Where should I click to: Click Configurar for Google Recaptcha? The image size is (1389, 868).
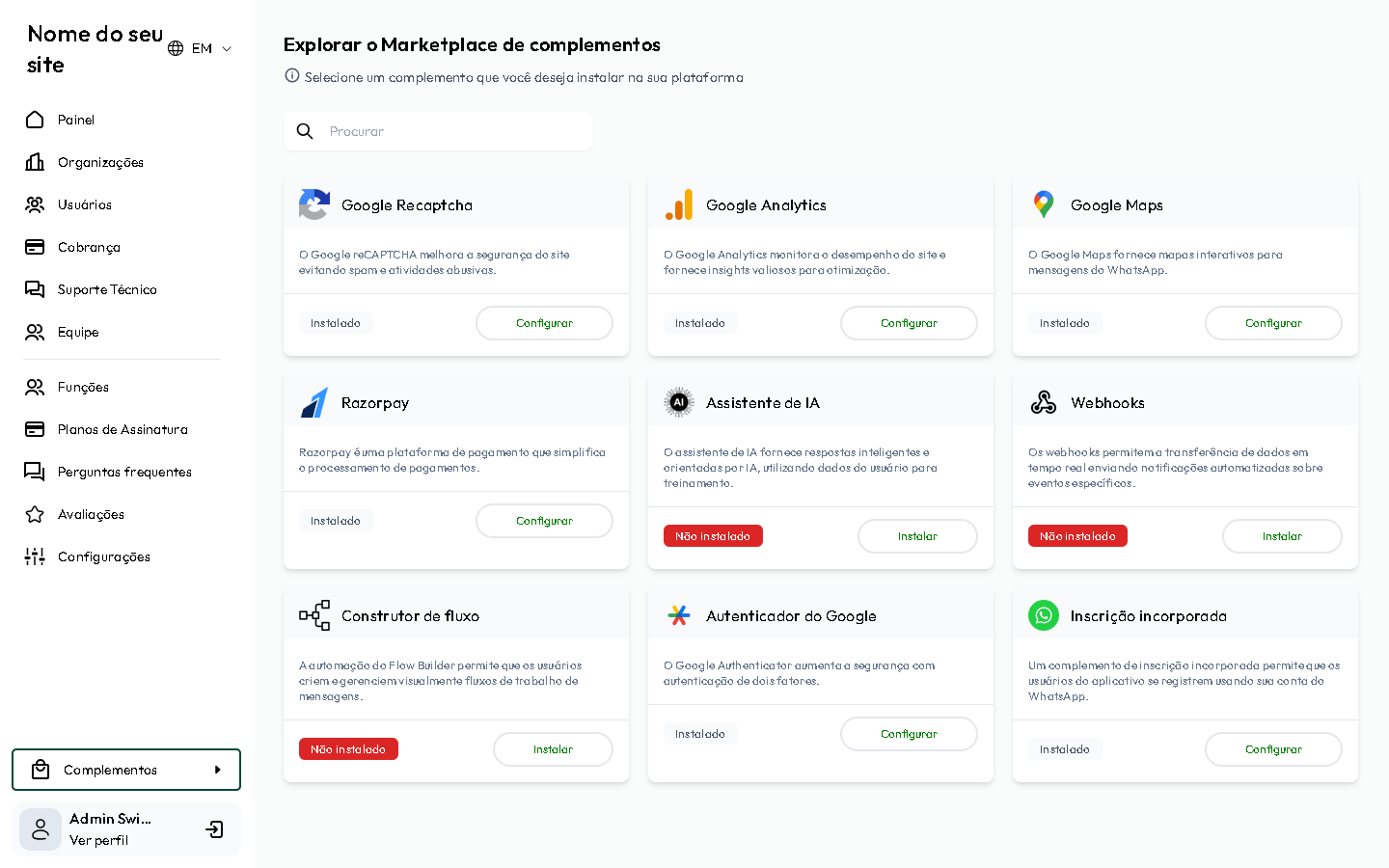coord(544,323)
